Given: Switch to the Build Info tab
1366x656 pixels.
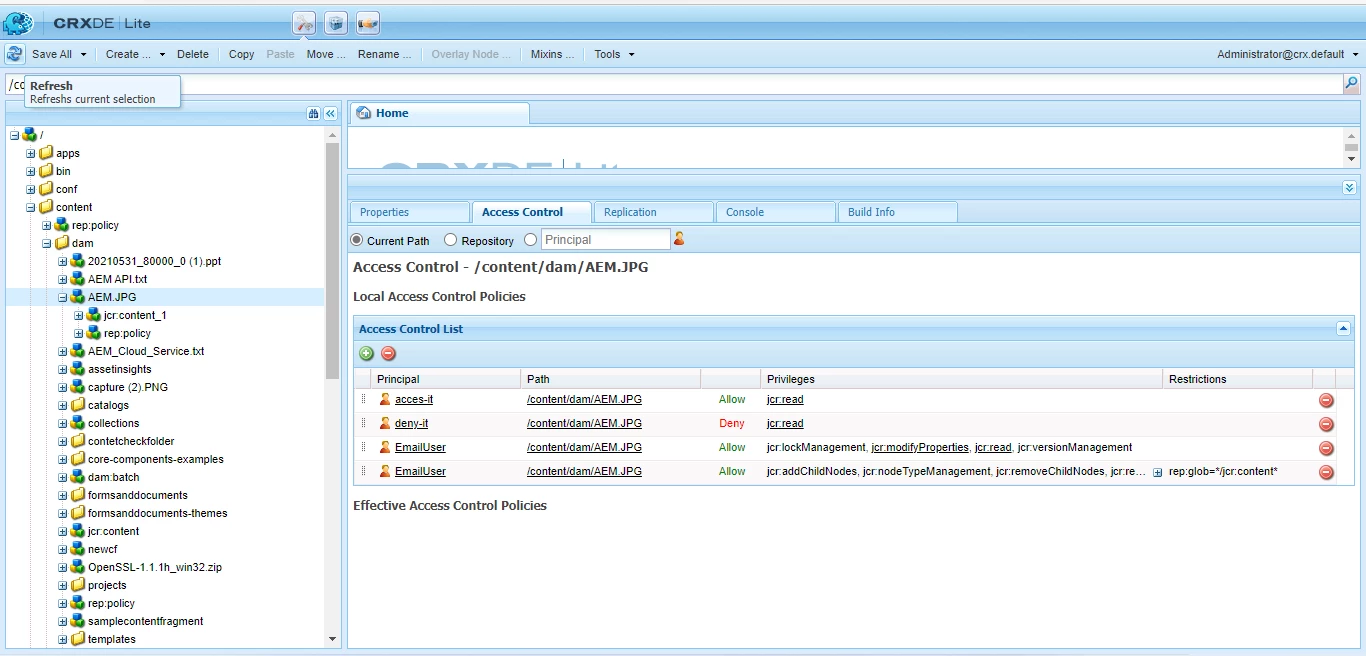Looking at the screenshot, I should [x=897, y=212].
